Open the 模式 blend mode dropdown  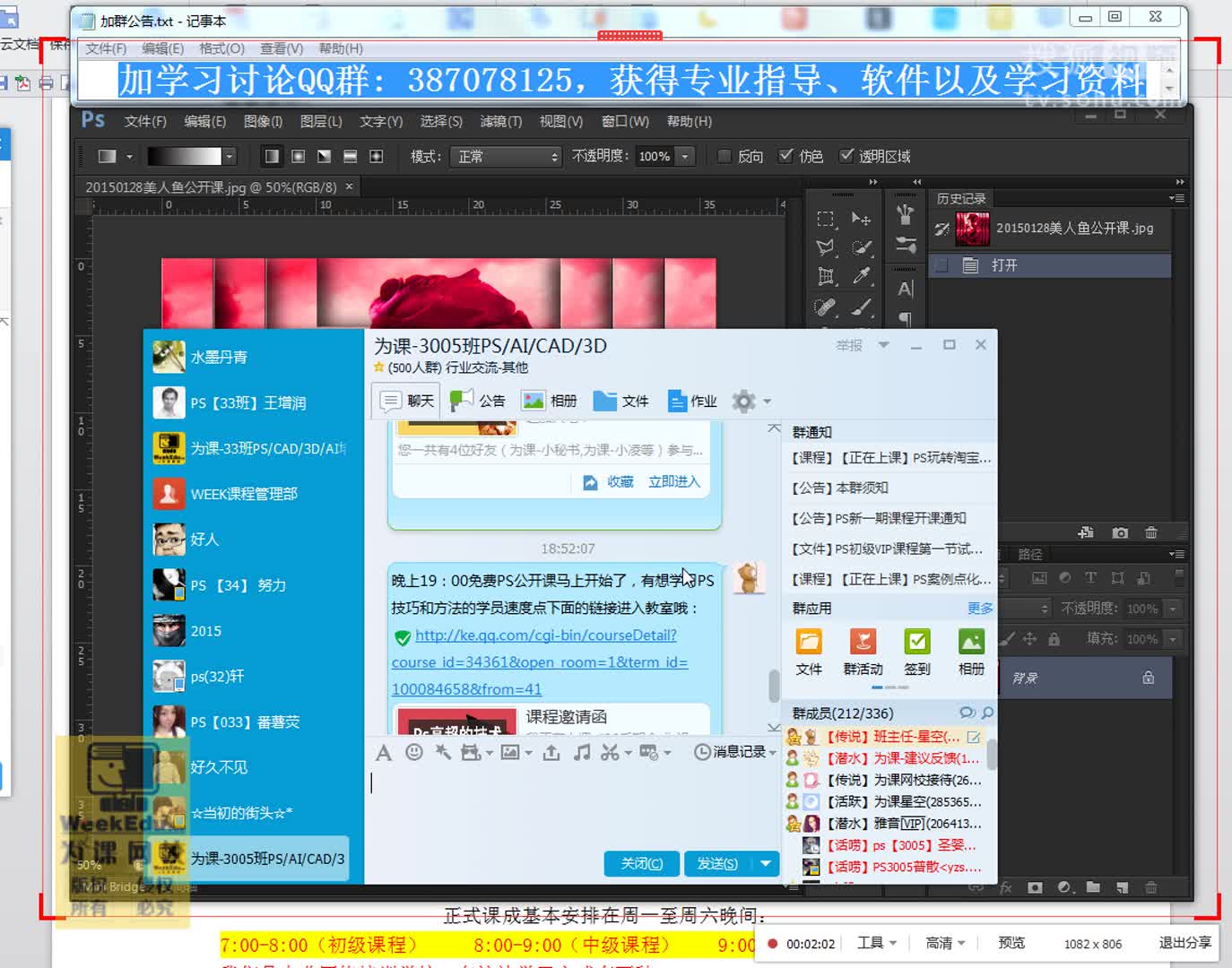click(506, 156)
